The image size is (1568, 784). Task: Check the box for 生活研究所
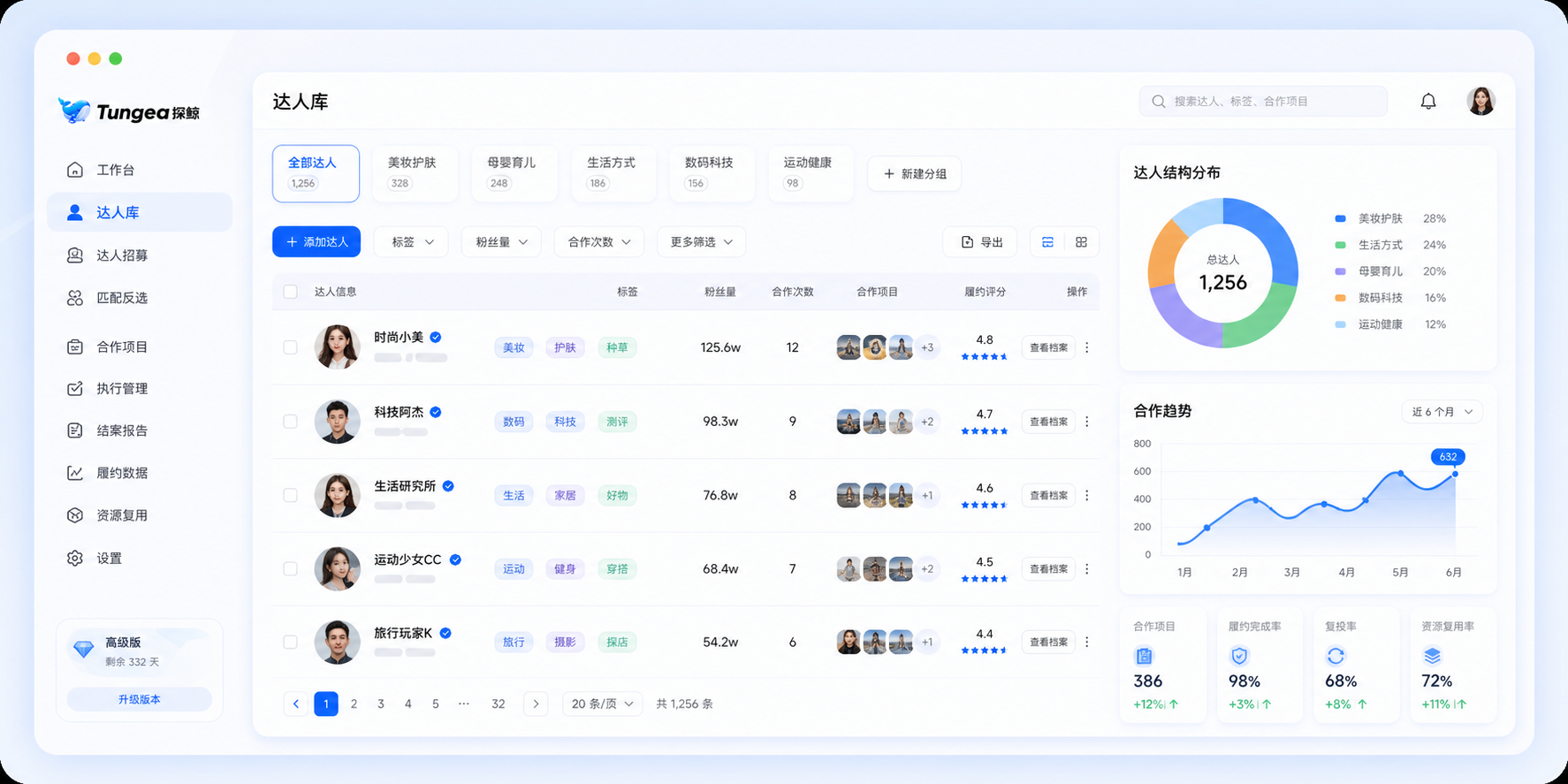290,495
